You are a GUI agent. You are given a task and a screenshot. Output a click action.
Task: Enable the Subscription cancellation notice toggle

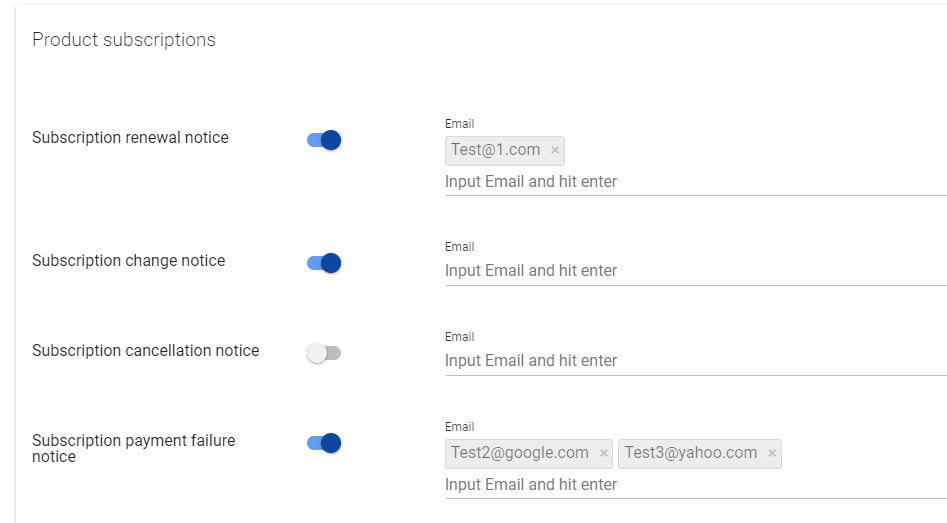(x=324, y=353)
